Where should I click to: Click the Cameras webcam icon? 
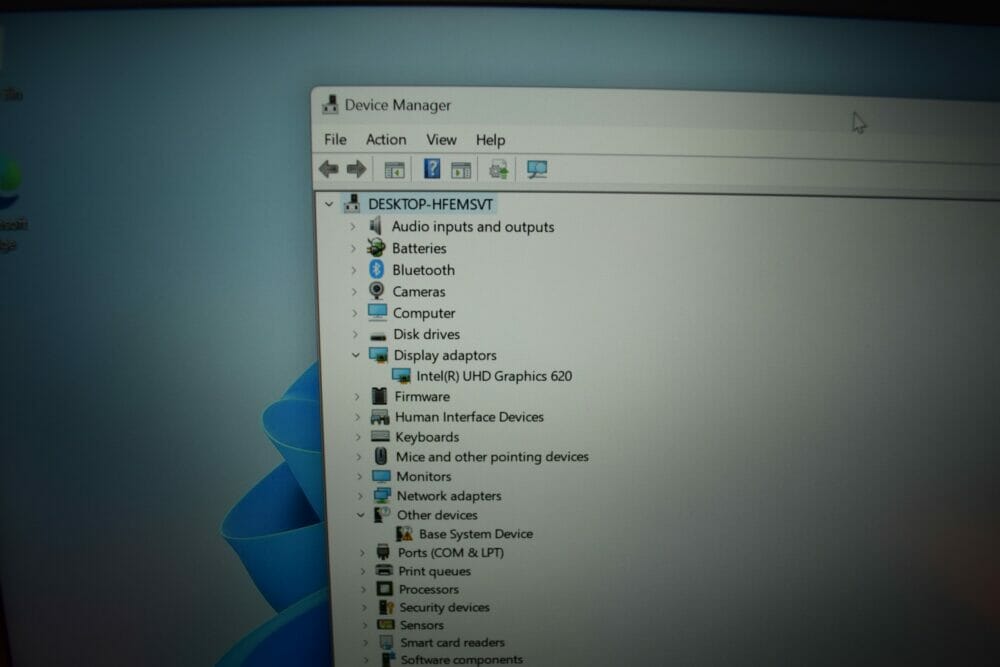coord(377,291)
